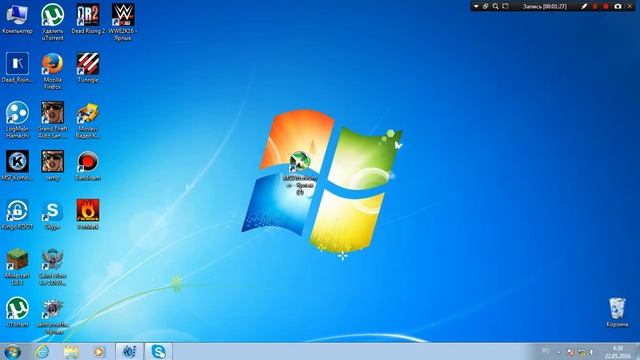Image resolution: width=640 pixels, height=360 pixels.
Task: Select the MSI Kombustor icon
Action: tap(17, 165)
